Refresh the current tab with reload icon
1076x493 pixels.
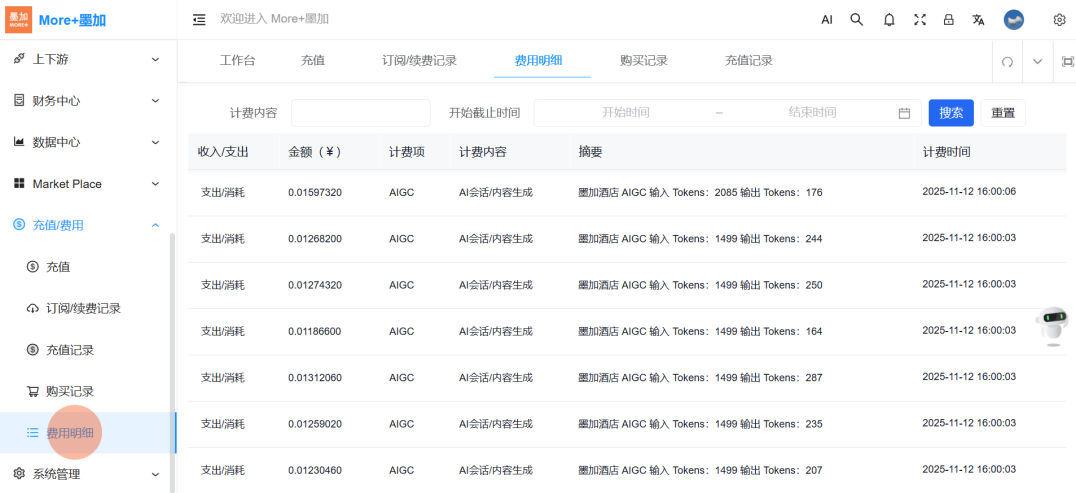click(x=1007, y=61)
